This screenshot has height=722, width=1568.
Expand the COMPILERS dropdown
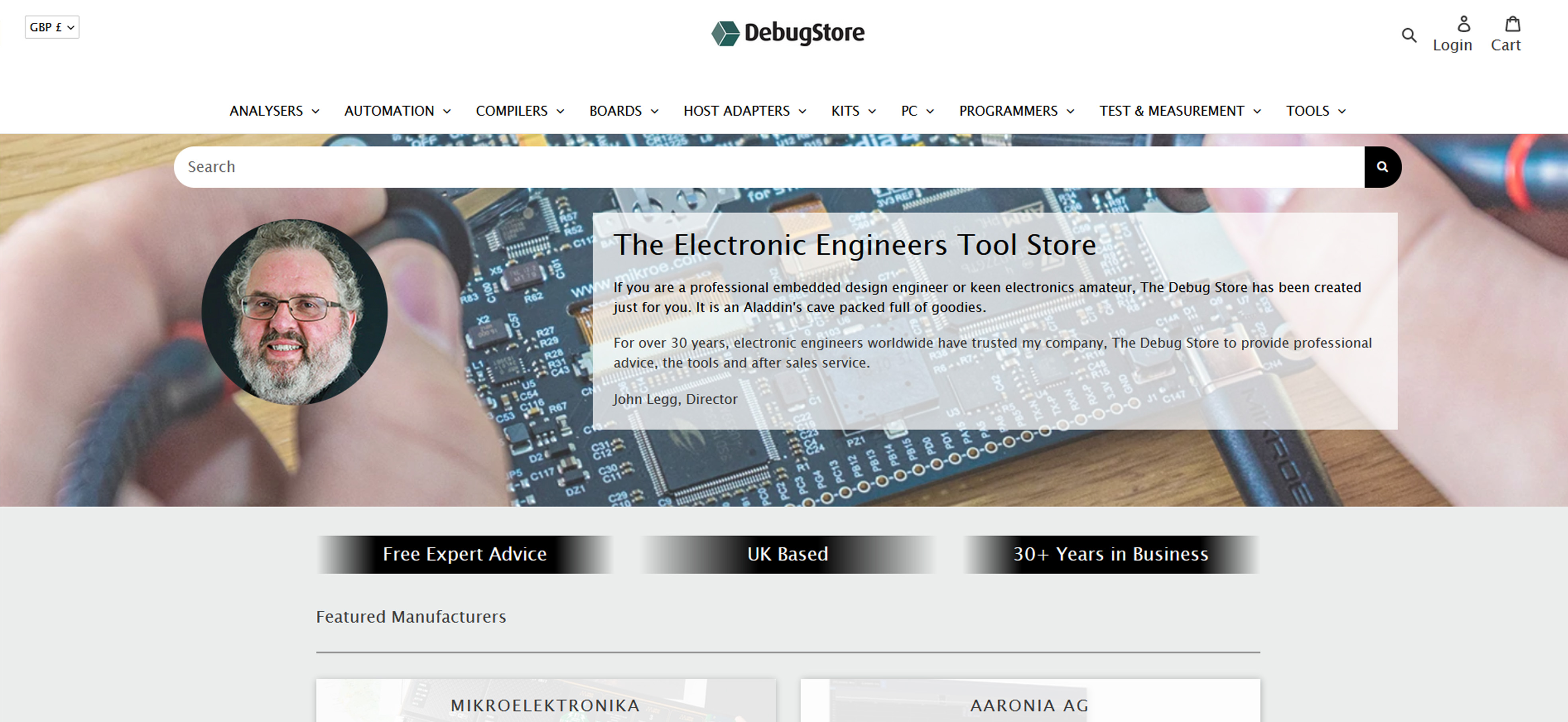(x=520, y=110)
